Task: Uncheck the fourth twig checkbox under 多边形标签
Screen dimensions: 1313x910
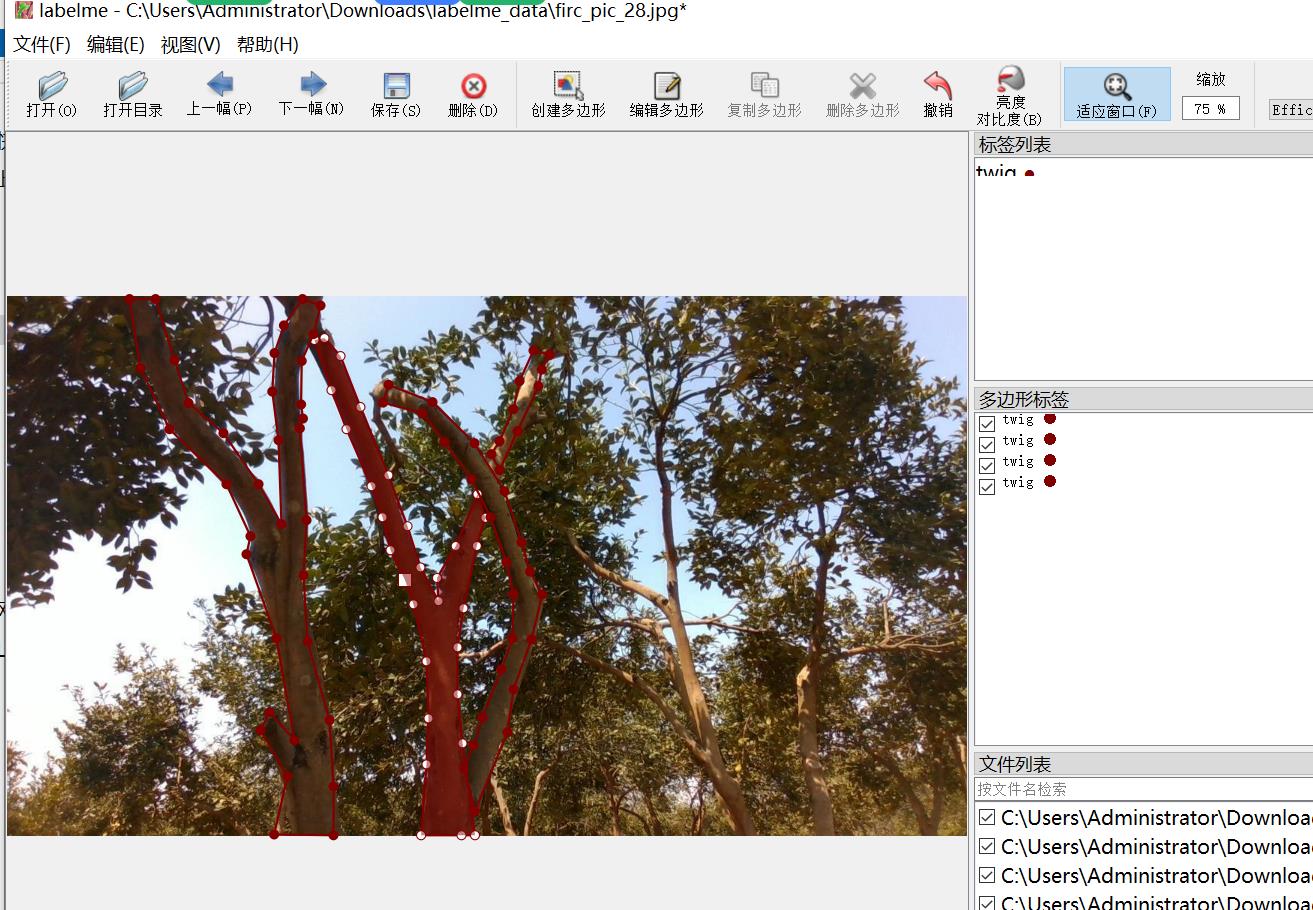Action: pyautogui.click(x=987, y=486)
